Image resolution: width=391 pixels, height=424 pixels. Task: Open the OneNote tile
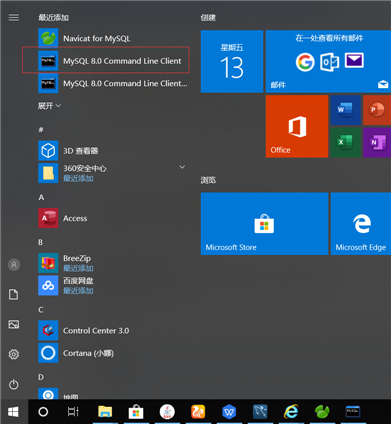coord(377,142)
